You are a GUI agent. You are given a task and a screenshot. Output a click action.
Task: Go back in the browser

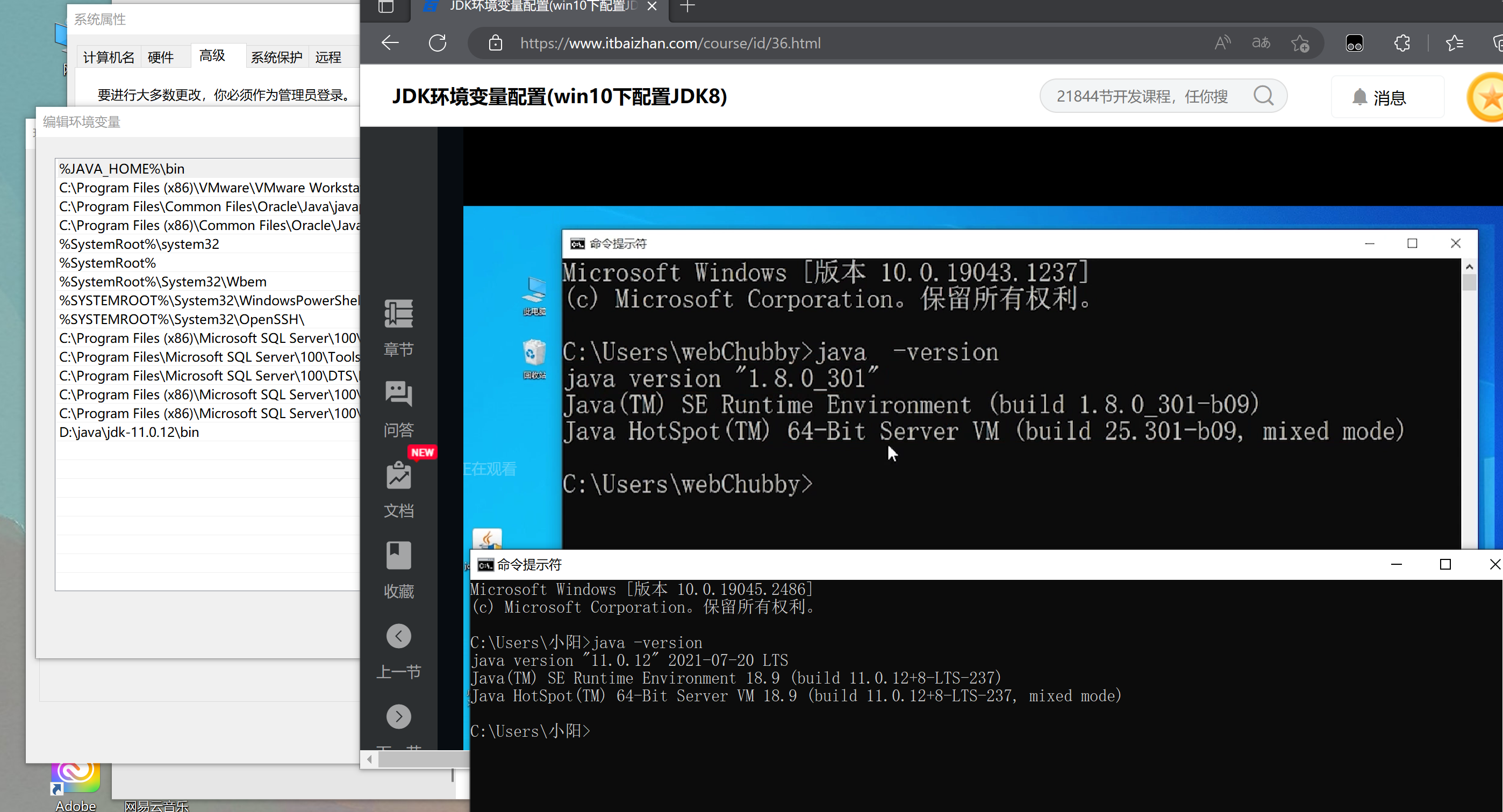pyautogui.click(x=390, y=43)
